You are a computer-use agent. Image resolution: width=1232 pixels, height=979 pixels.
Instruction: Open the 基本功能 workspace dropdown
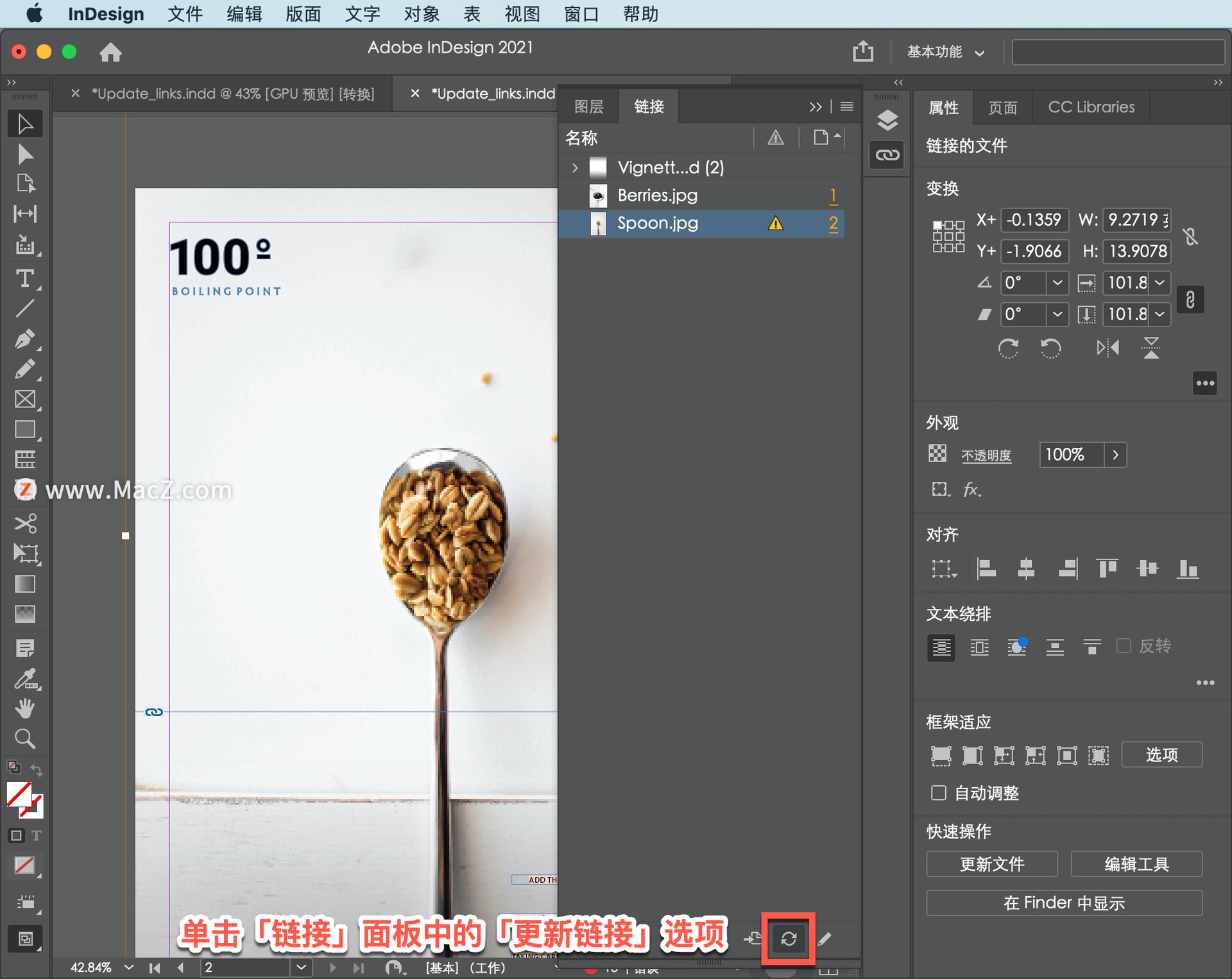pos(945,52)
